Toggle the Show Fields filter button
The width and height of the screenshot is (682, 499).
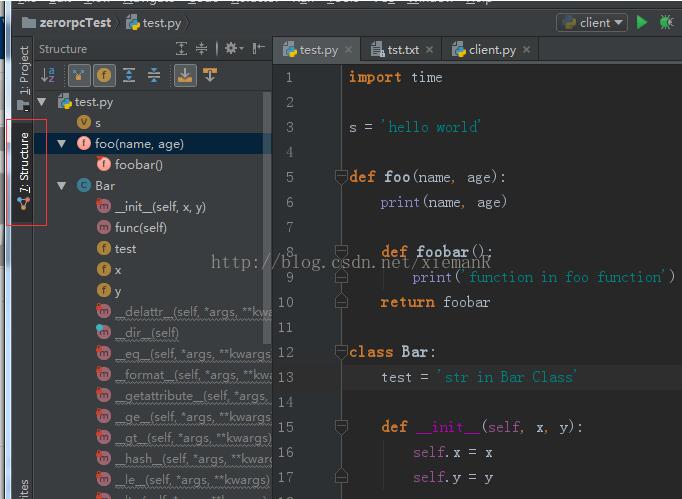click(x=103, y=75)
